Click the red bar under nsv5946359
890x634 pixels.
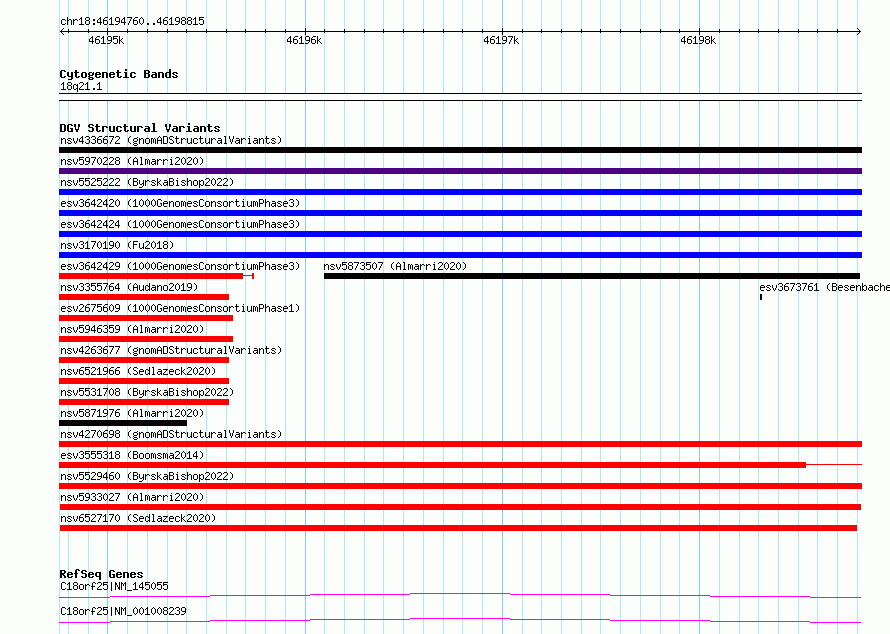pos(146,339)
